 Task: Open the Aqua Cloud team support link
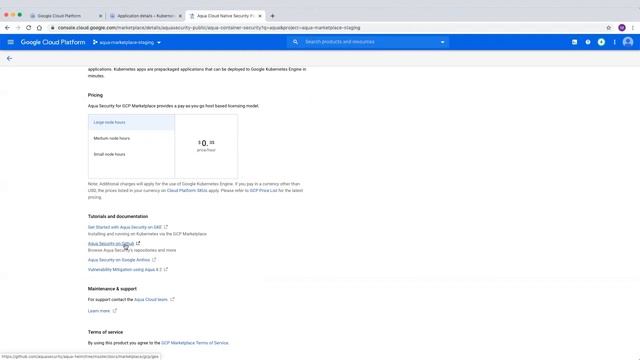pyautogui.click(x=151, y=300)
